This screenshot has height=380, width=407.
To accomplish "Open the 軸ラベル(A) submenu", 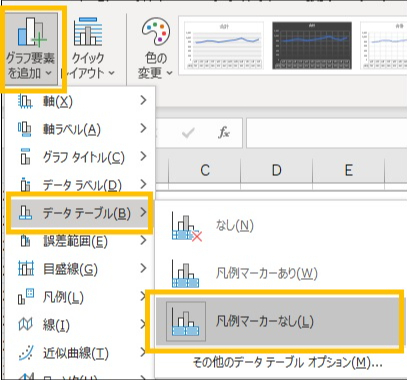I will click(81, 129).
